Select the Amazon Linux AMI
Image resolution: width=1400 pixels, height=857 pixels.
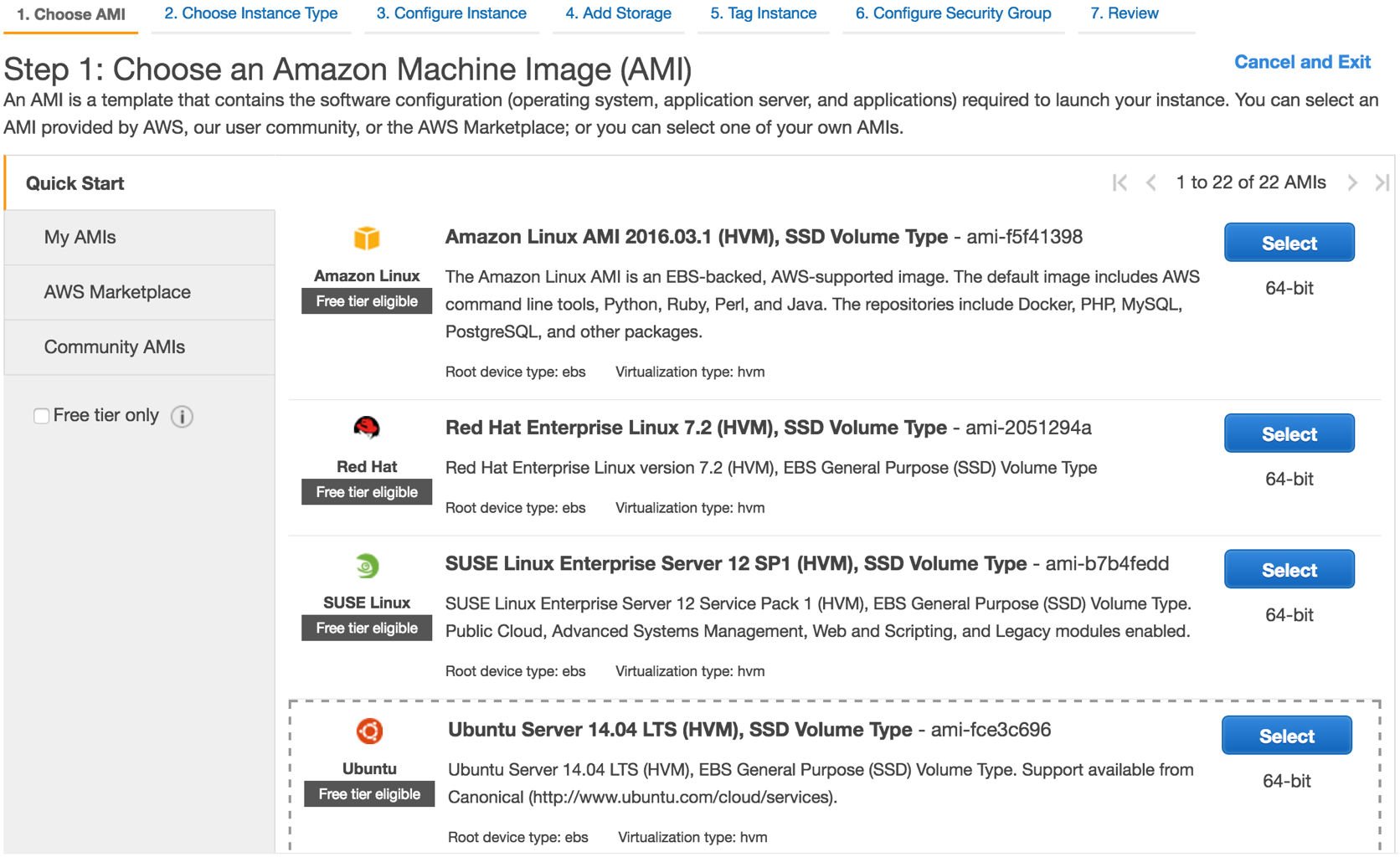[x=1289, y=243]
